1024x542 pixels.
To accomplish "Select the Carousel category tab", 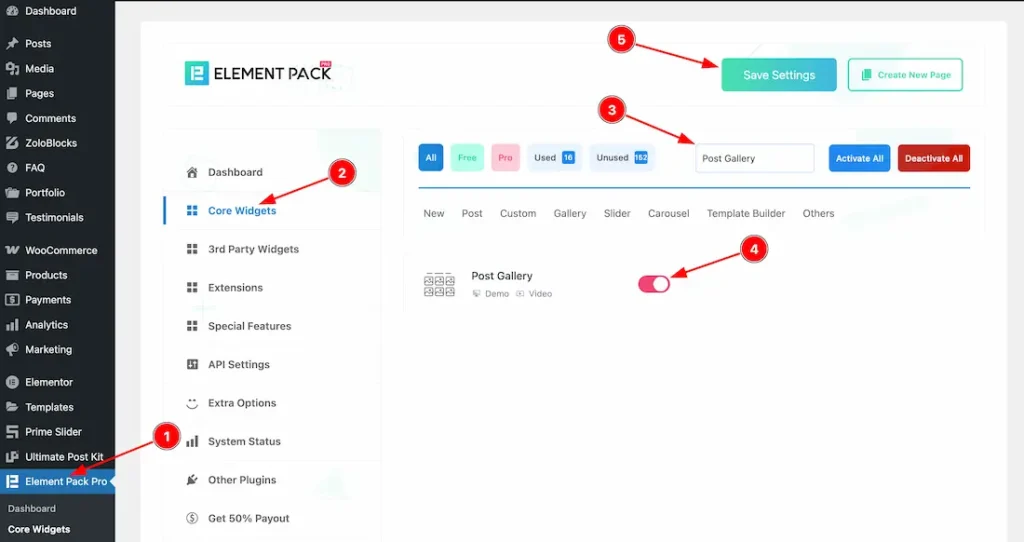I will point(669,214).
